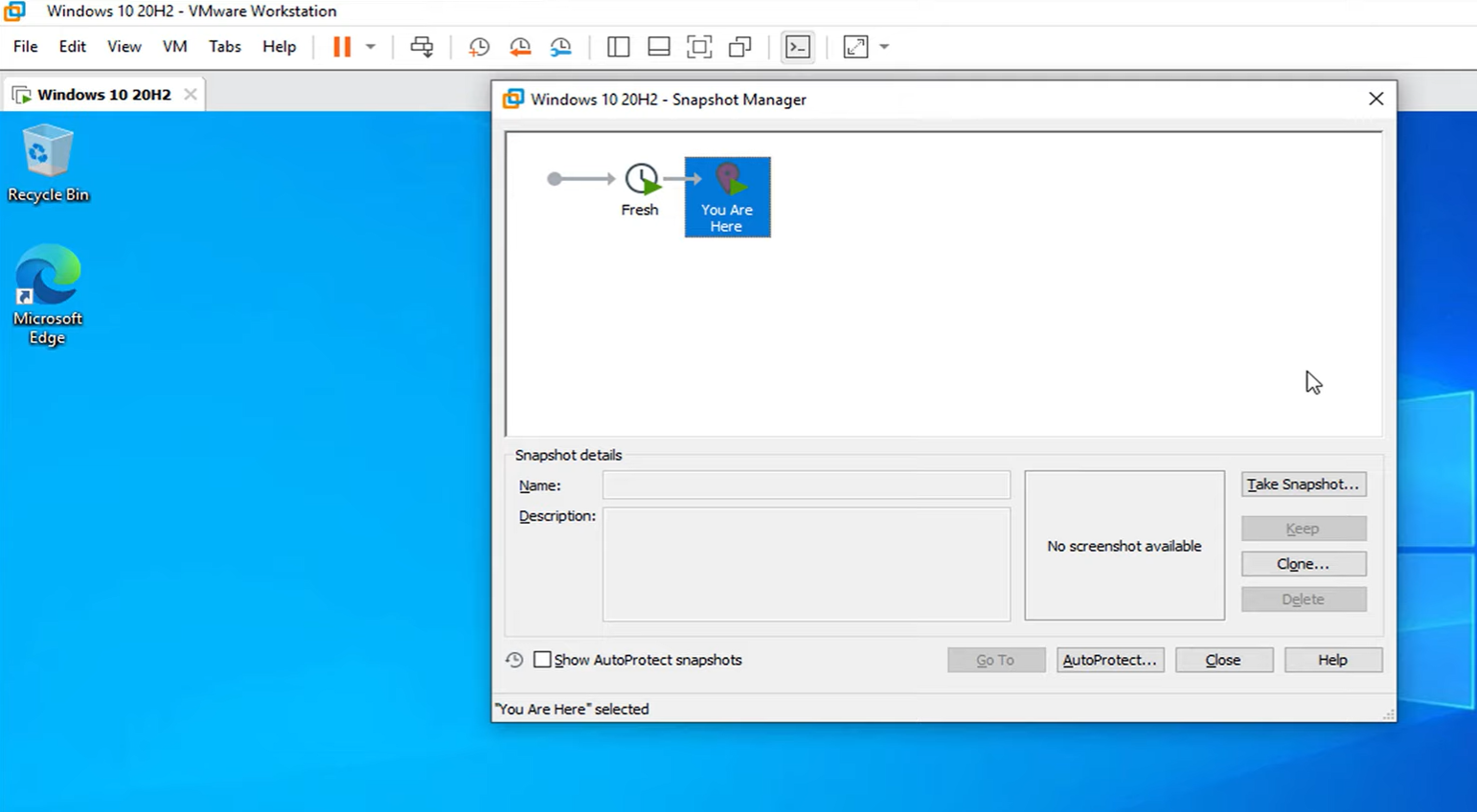Toggle the thumbnail bar view icon
Viewport: 1477px width, 812px height.
coord(659,47)
